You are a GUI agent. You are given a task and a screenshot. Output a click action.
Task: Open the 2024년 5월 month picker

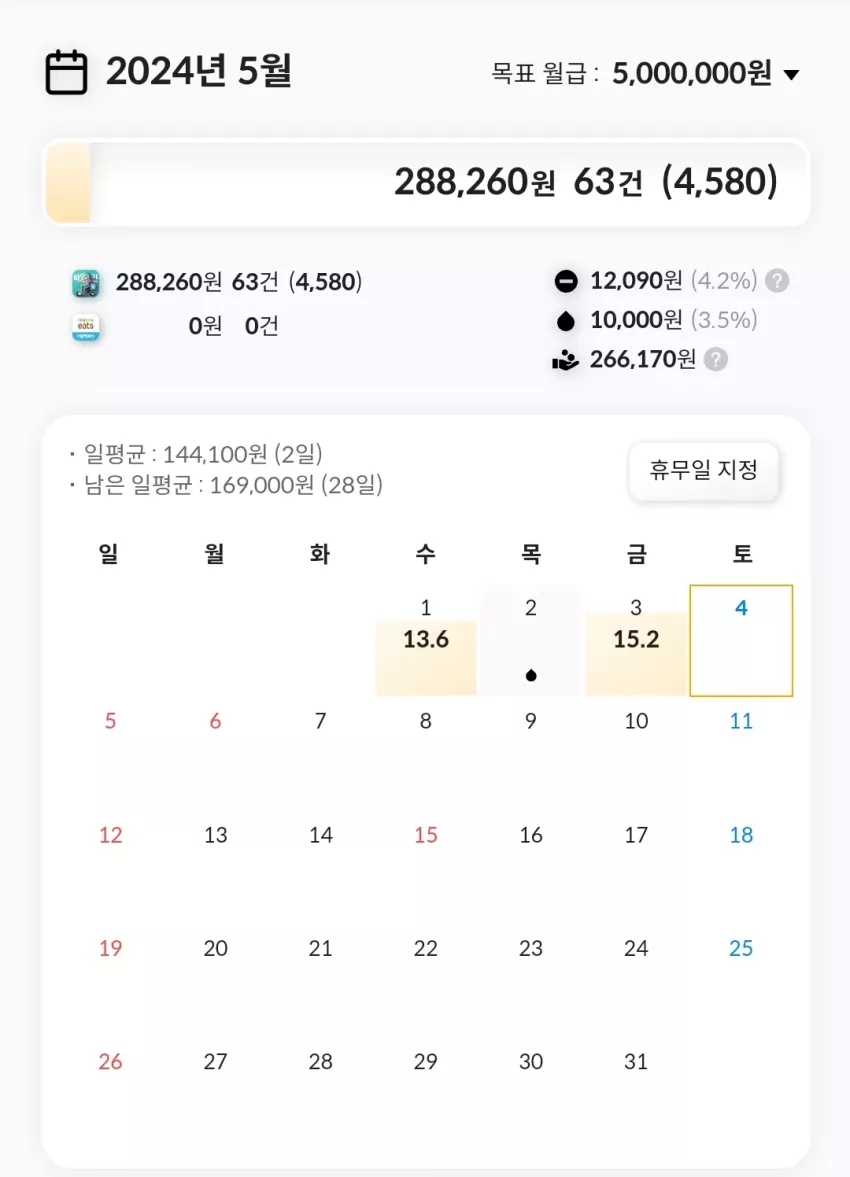[198, 71]
